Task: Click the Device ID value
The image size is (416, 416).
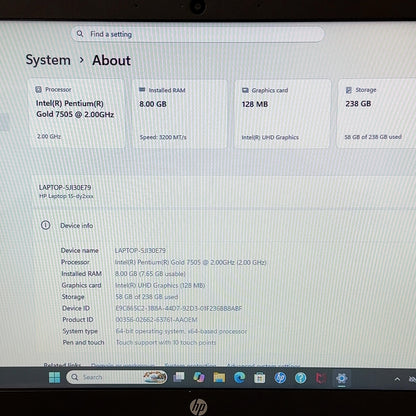Action: tap(179, 308)
